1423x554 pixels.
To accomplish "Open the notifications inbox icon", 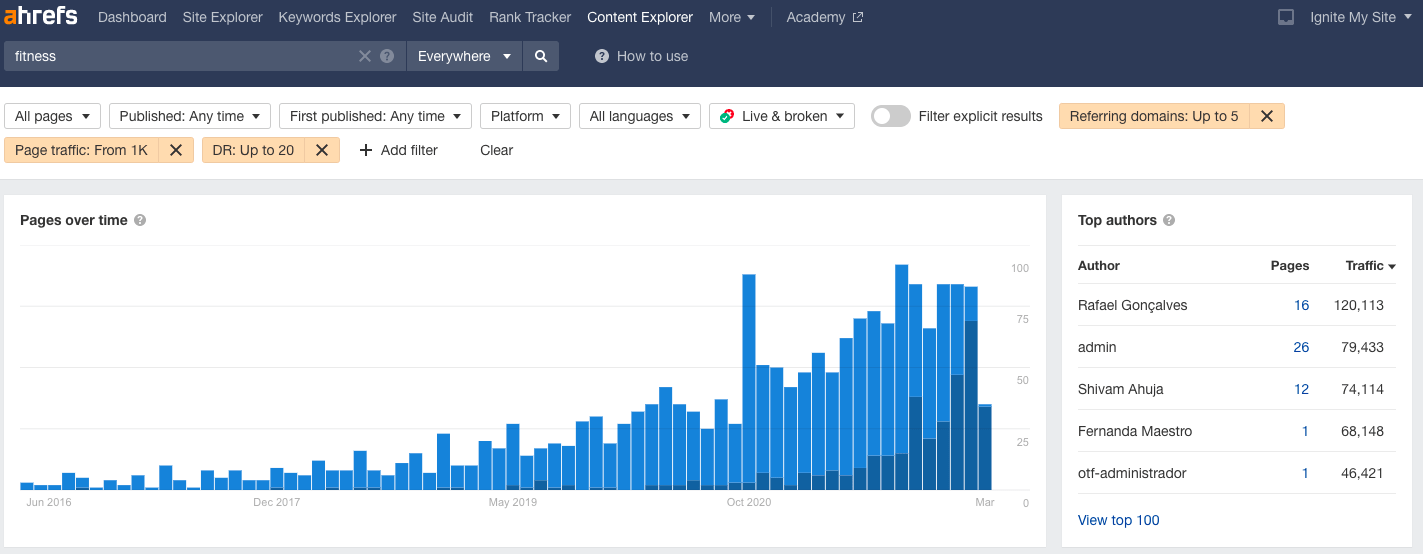I will tap(1286, 17).
